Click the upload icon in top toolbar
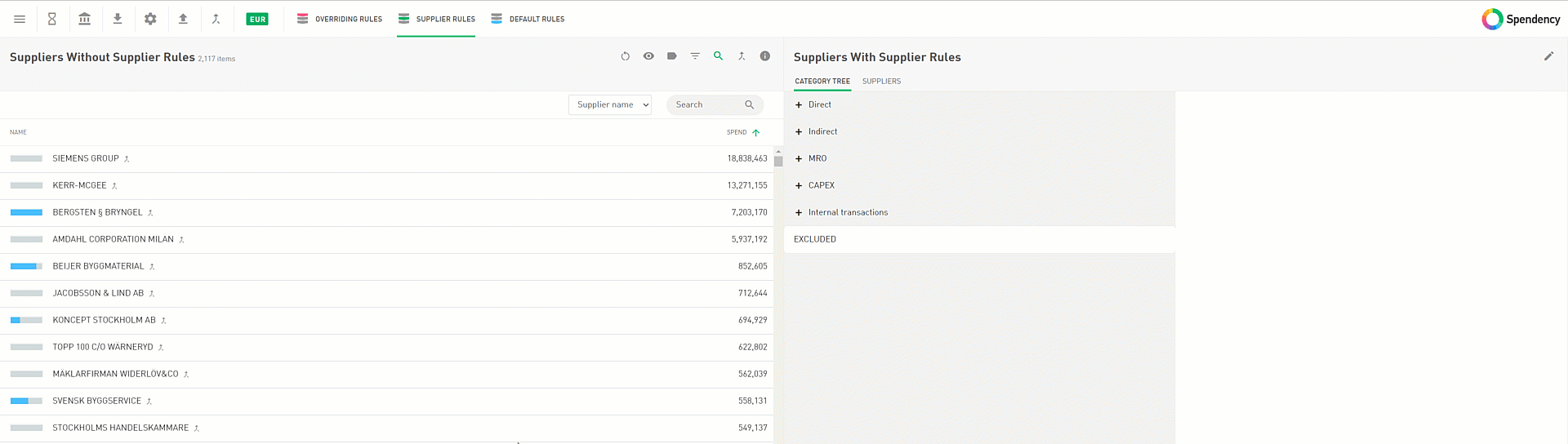 click(x=183, y=19)
